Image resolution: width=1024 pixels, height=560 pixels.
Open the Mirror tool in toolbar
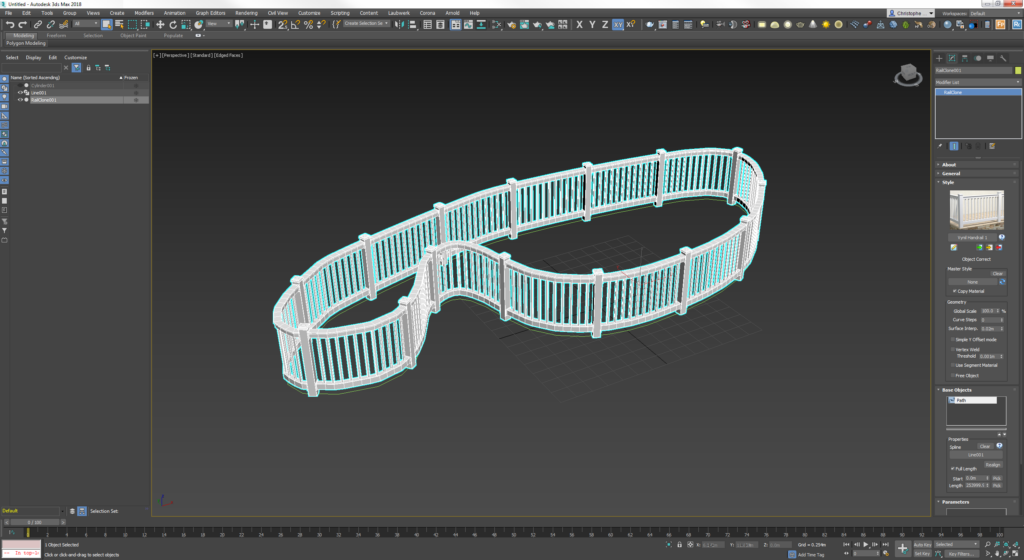[x=399, y=24]
